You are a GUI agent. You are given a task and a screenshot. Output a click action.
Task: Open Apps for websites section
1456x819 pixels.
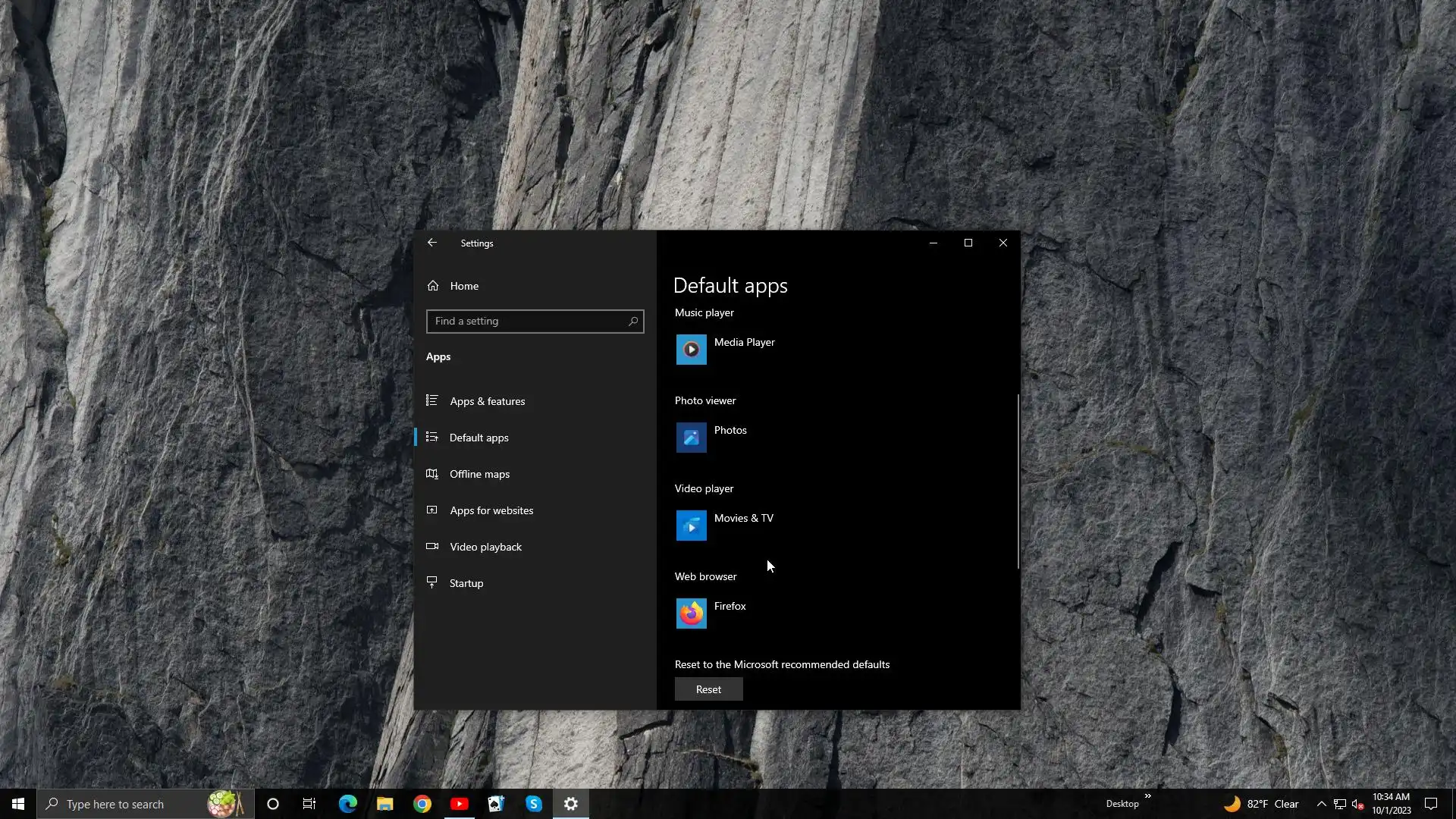491,510
